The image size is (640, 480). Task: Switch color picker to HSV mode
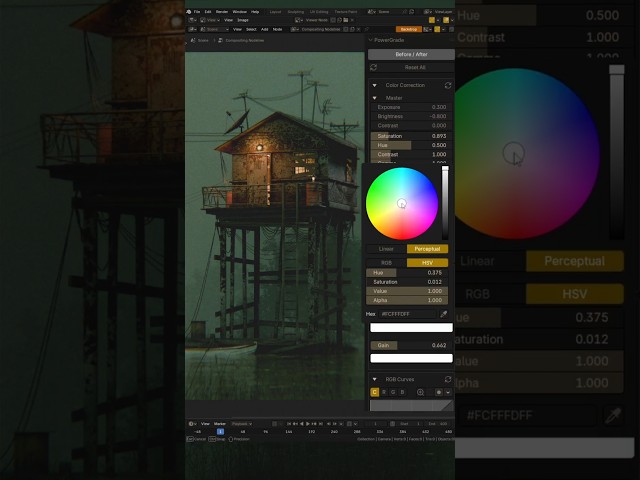(x=427, y=263)
